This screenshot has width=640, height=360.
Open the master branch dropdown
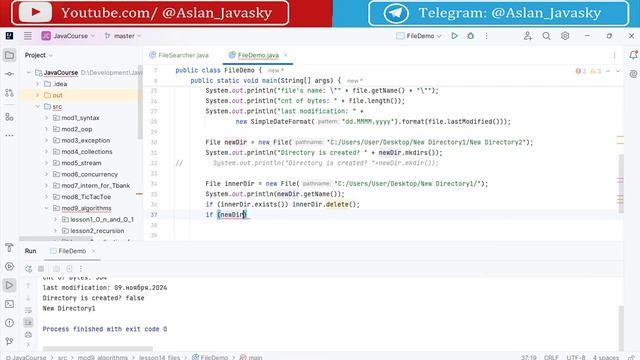coord(122,36)
